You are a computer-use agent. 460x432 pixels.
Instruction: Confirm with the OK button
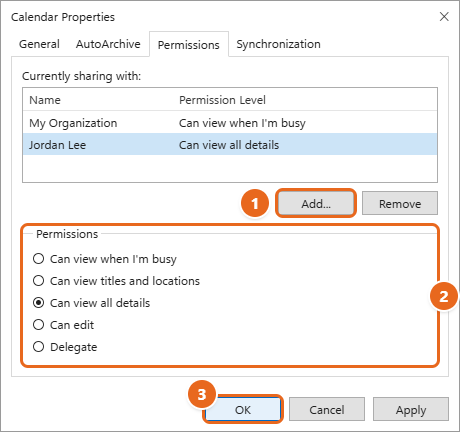click(x=243, y=410)
